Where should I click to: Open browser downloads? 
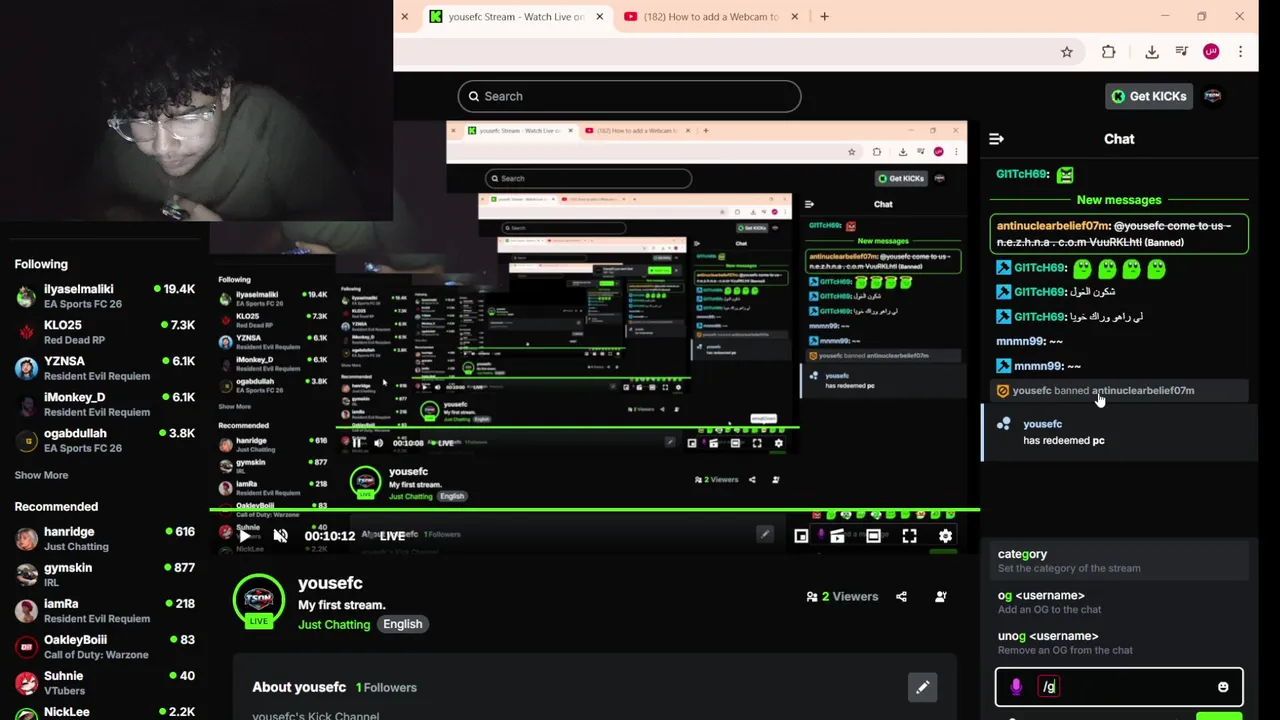(x=1152, y=52)
